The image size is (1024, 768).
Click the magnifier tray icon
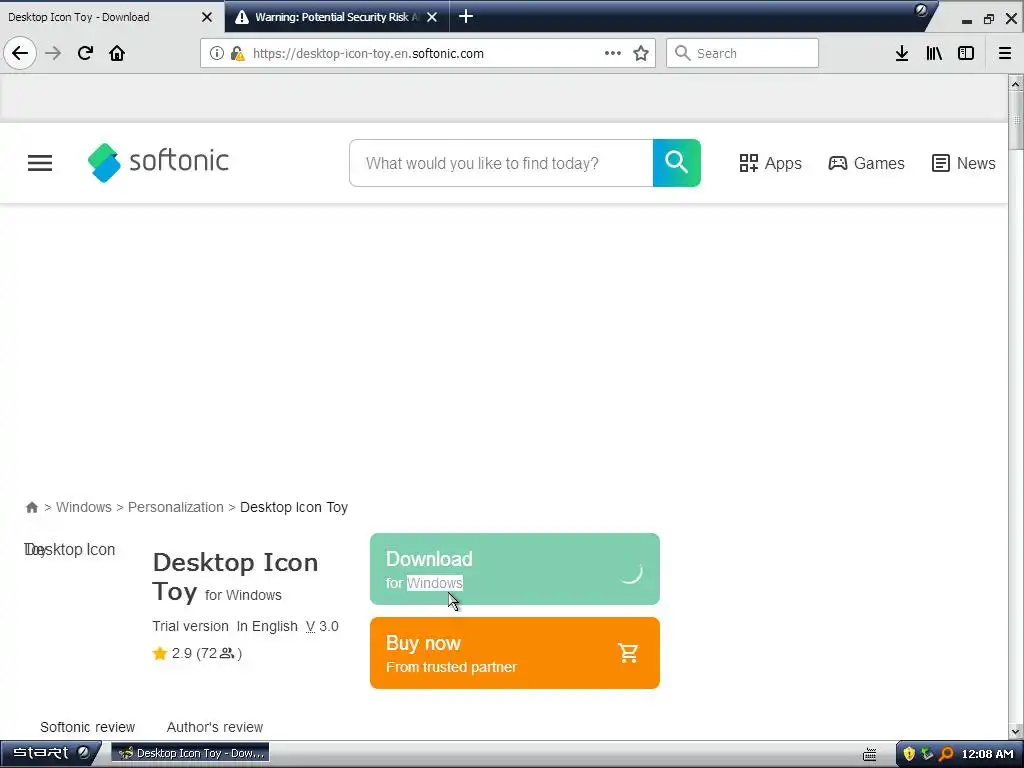pos(946,754)
